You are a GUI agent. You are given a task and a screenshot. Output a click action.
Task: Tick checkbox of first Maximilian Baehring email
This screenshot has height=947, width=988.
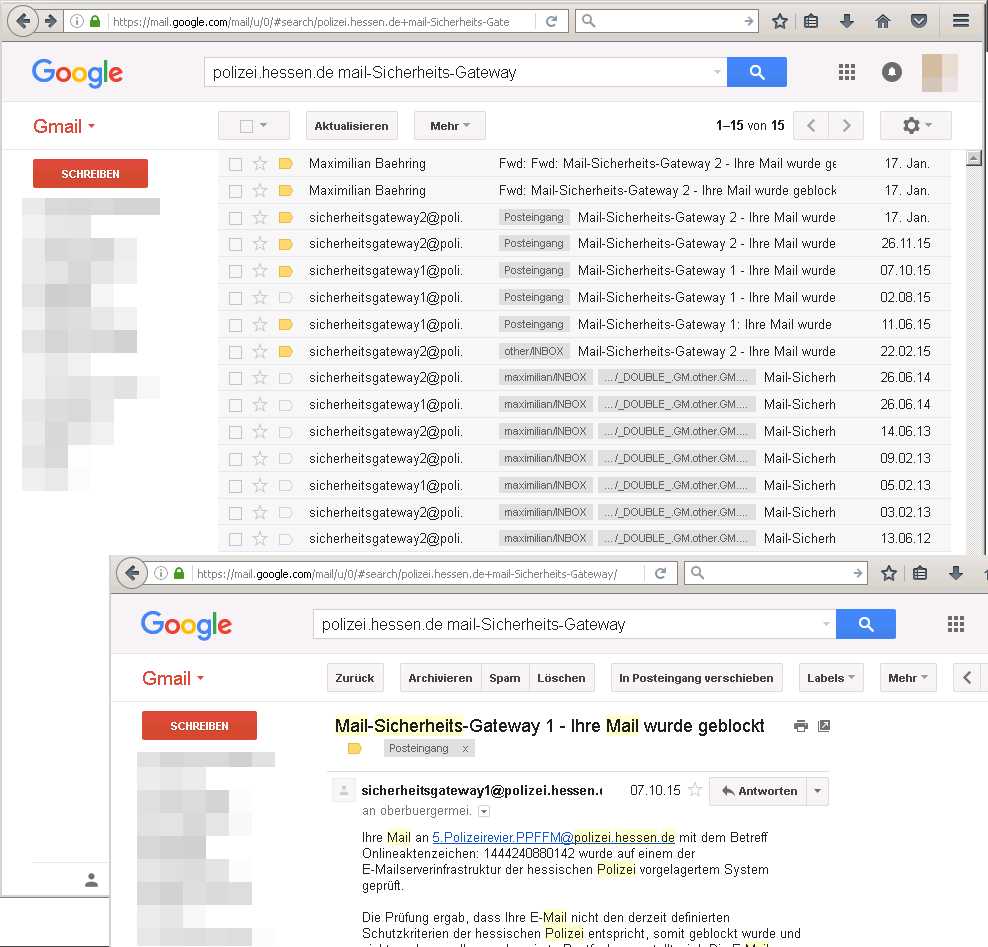[x=235, y=164]
